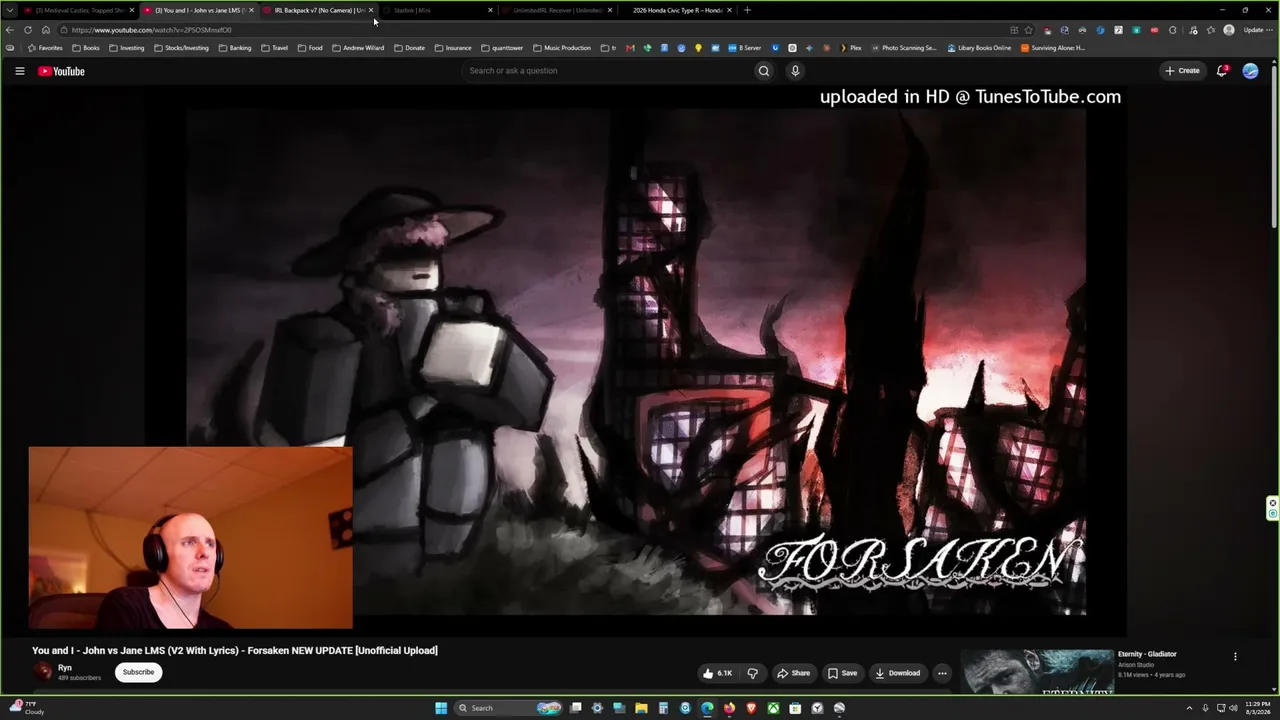This screenshot has width=1280, height=720.
Task: Switch to the UnlimitedIRL Receiver tab
Action: point(557,10)
